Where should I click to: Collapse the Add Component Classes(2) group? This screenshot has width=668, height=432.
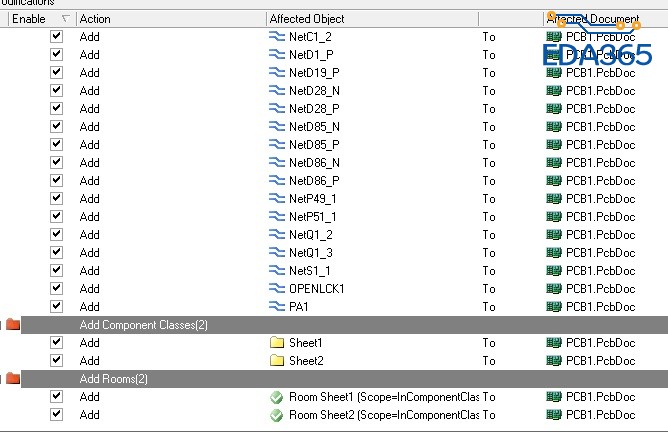(x=12, y=324)
